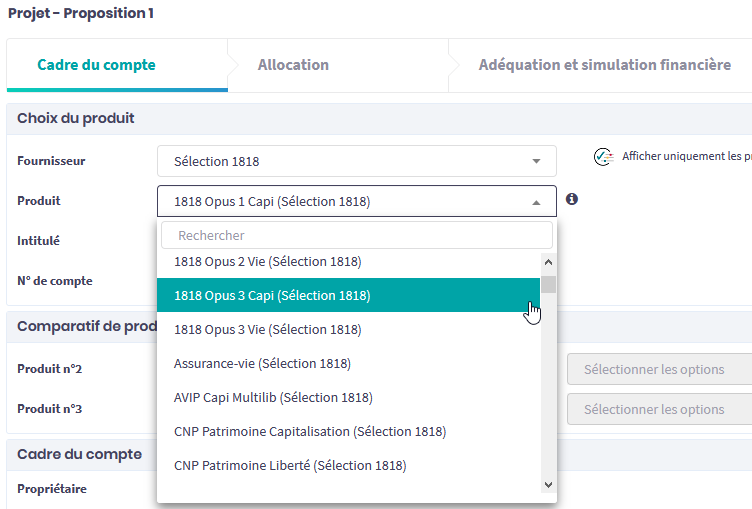The width and height of the screenshot is (752, 509).
Task: Toggle Afficher uniquement les produits filter
Action: click(x=685, y=157)
